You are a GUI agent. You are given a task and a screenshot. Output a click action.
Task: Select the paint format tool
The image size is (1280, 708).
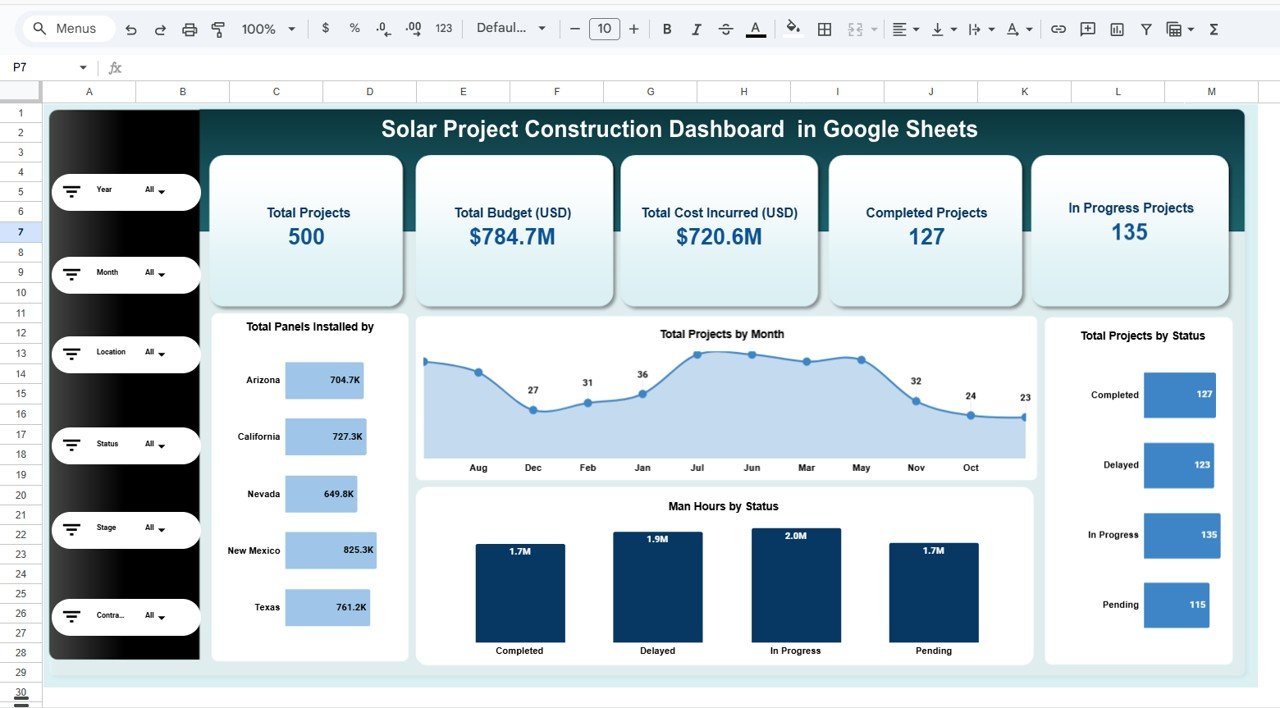point(217,29)
